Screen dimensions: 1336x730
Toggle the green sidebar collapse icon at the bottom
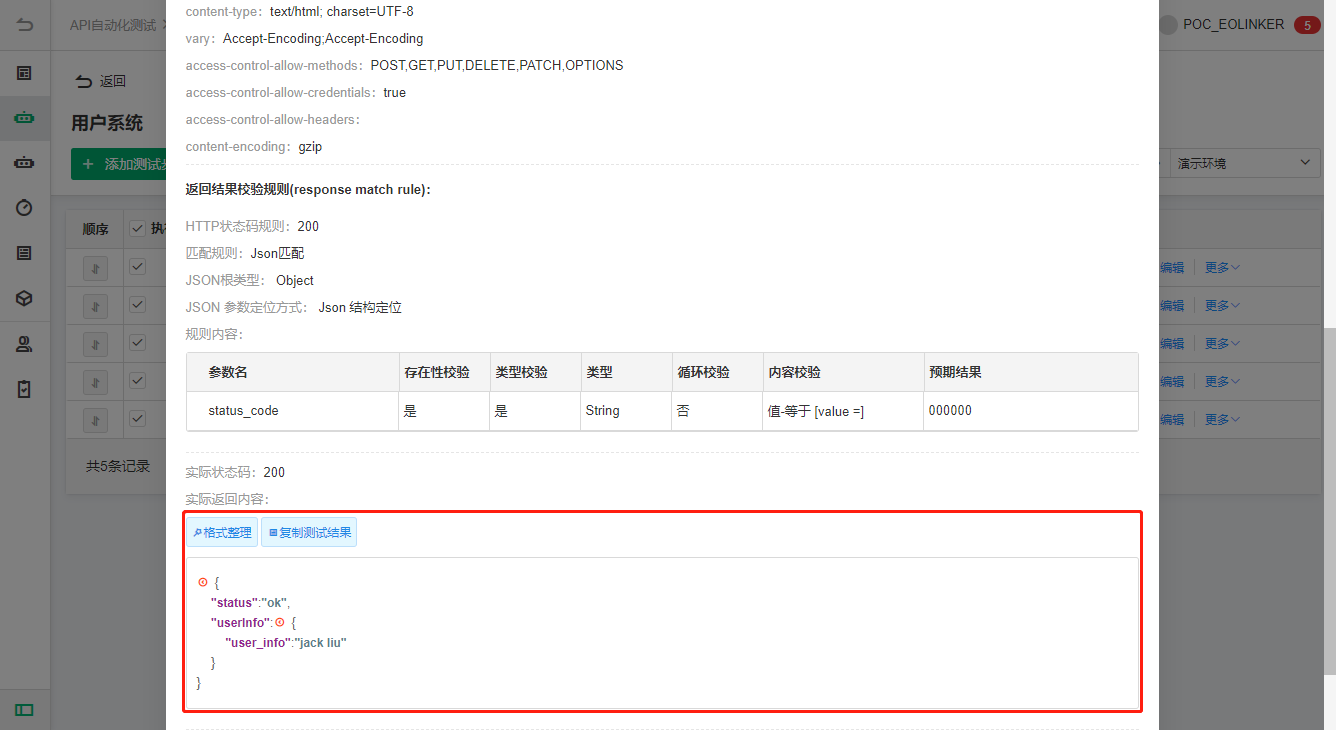pyautogui.click(x=25, y=710)
